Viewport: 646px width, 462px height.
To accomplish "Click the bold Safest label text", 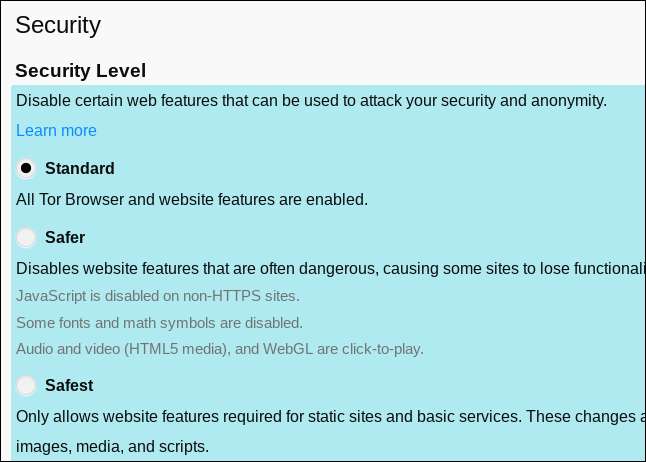I will coord(69,385).
